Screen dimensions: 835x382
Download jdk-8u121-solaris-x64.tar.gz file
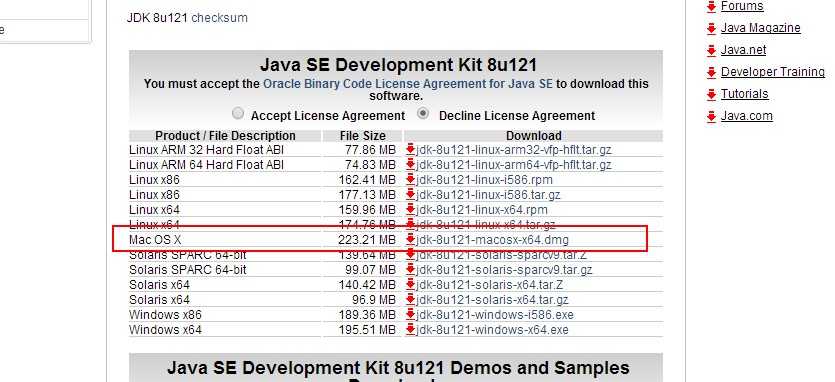493,300
